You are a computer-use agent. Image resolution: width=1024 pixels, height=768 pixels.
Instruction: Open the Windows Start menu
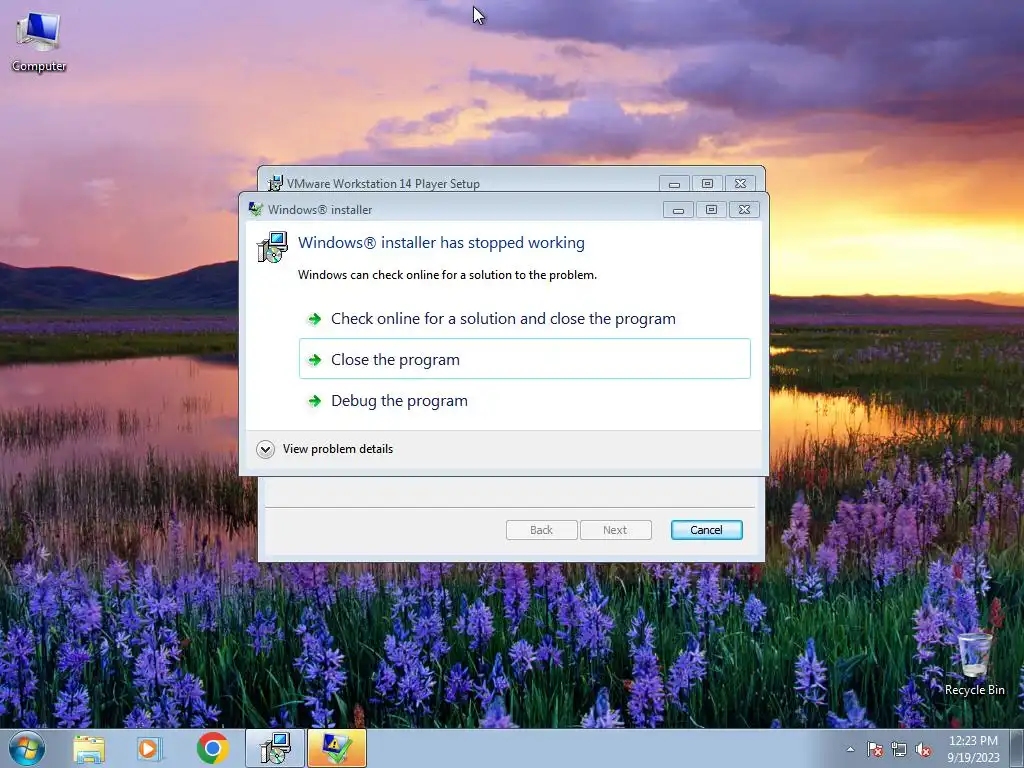pos(27,748)
